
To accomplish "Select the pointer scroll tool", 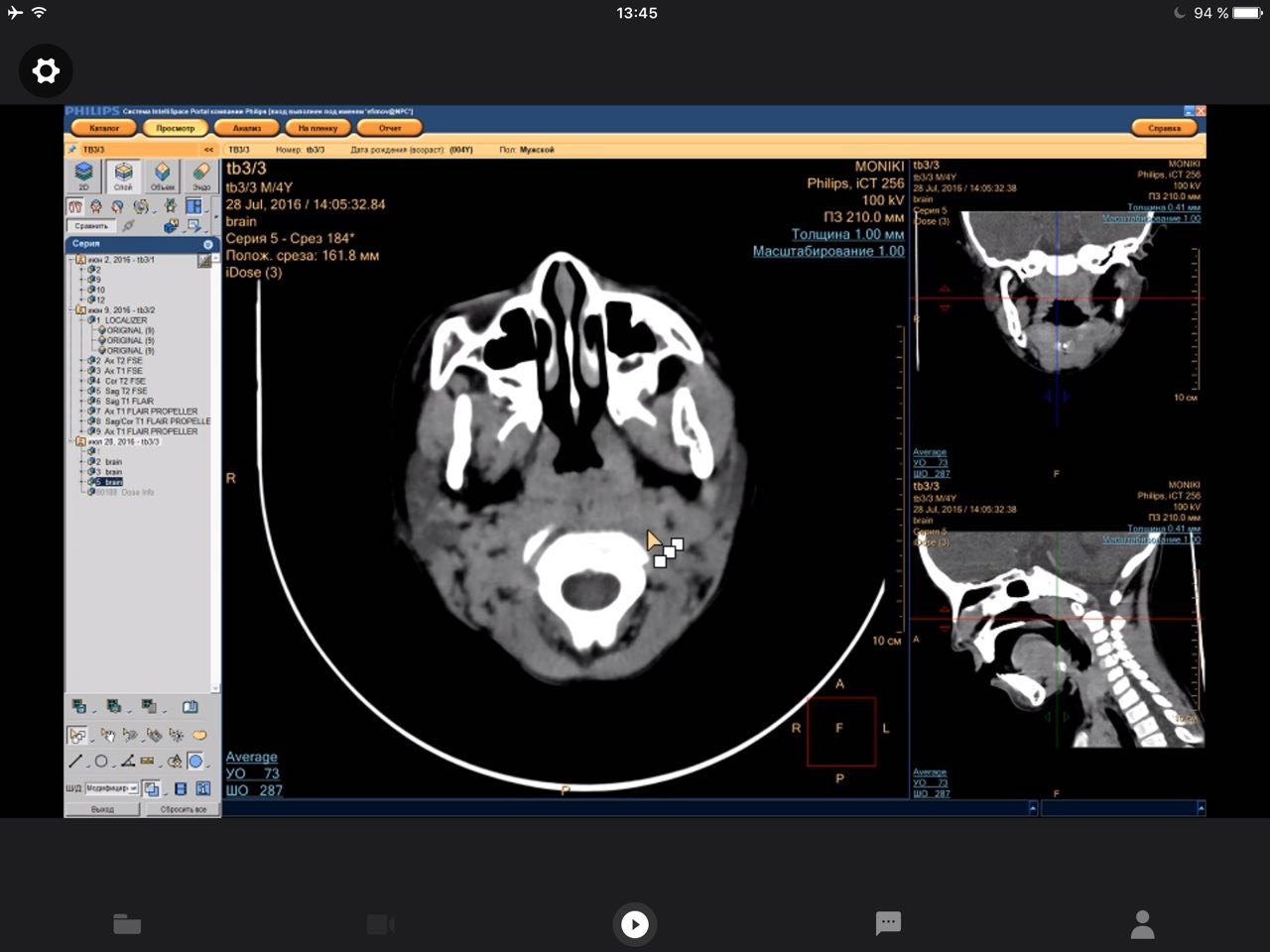I will (x=130, y=735).
